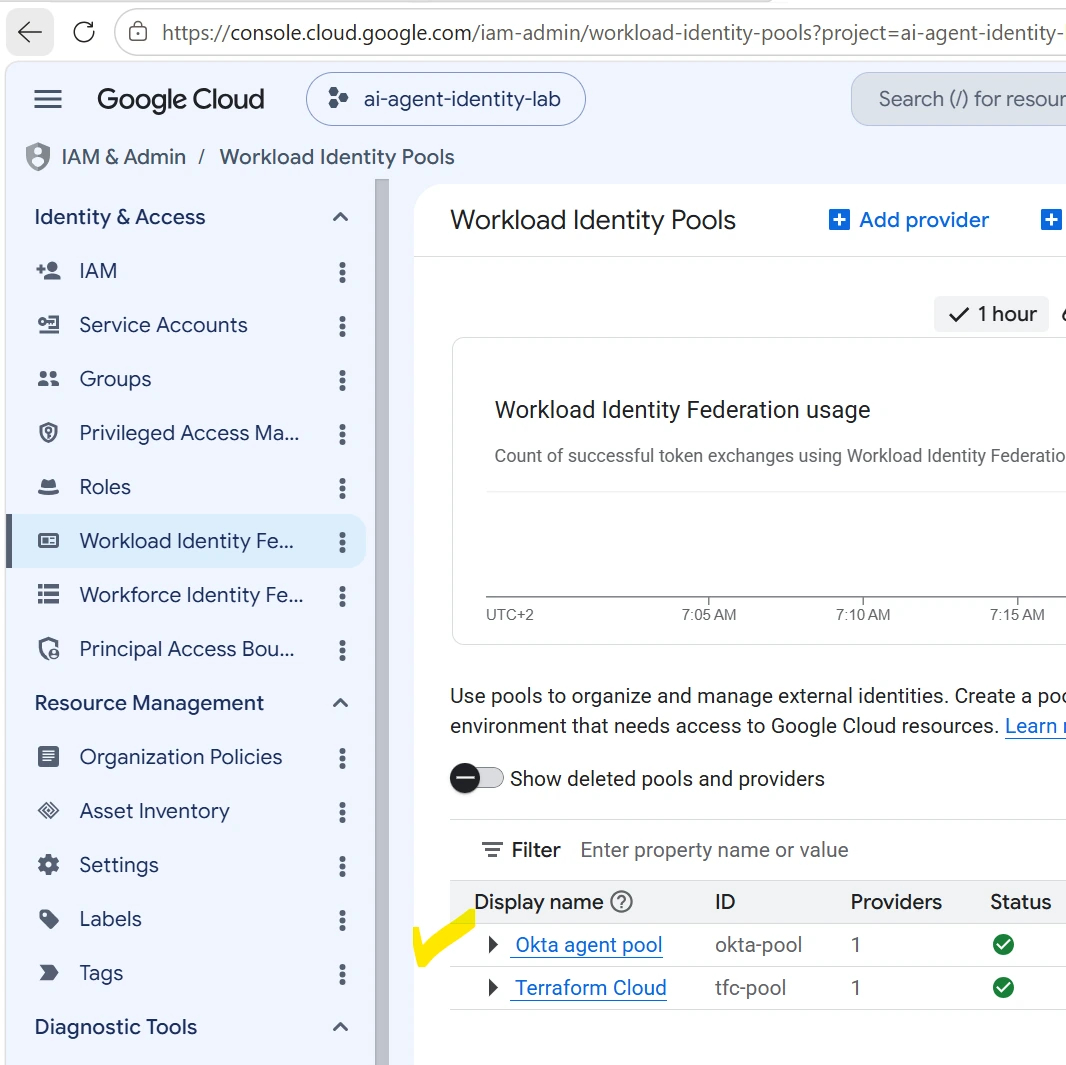Go to IAM & Admin breadcrumb

pos(124,157)
